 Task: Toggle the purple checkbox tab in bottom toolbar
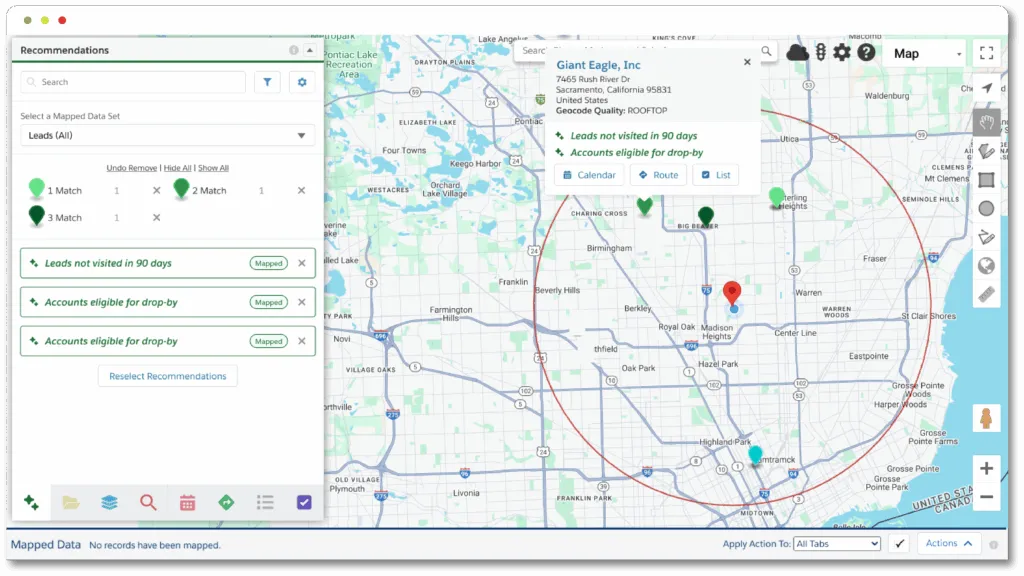click(x=304, y=502)
